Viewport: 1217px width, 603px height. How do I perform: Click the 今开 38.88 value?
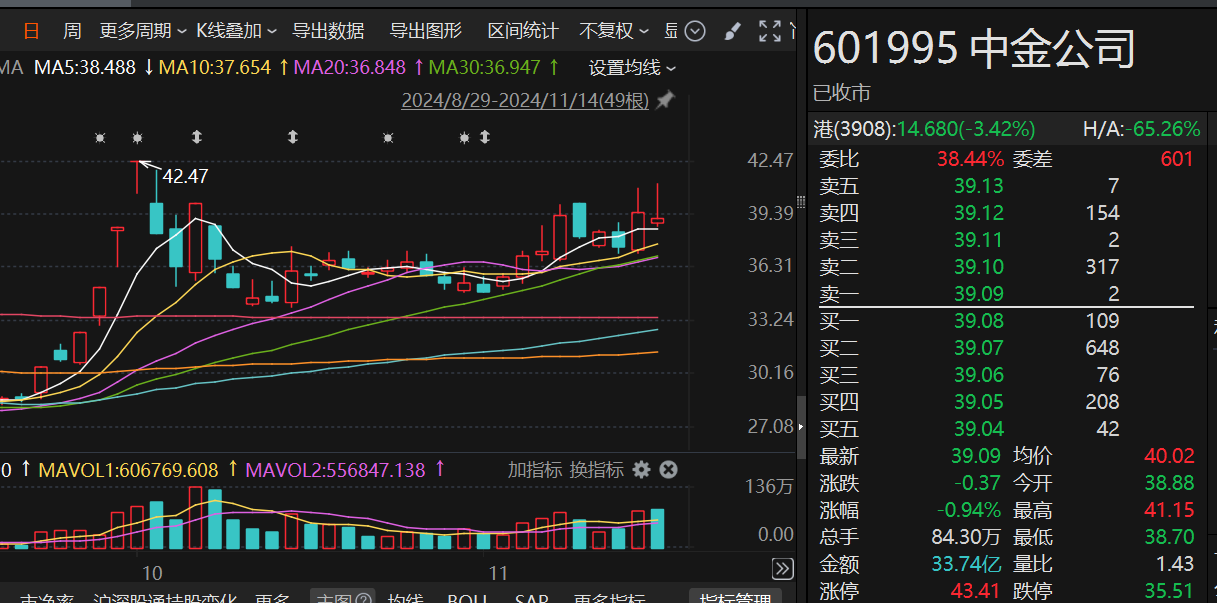click(1169, 483)
